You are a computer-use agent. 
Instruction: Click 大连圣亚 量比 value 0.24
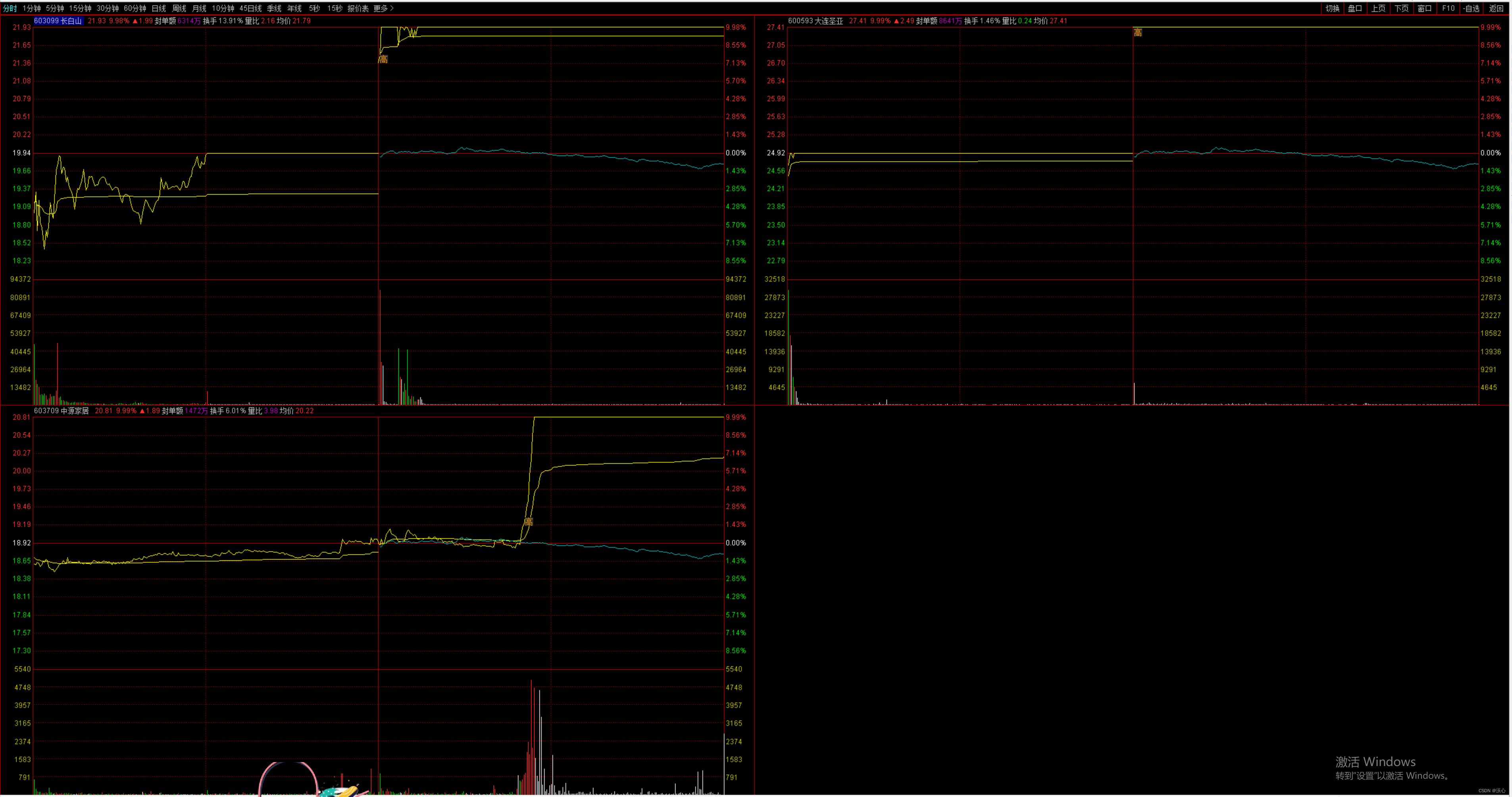pos(1025,21)
